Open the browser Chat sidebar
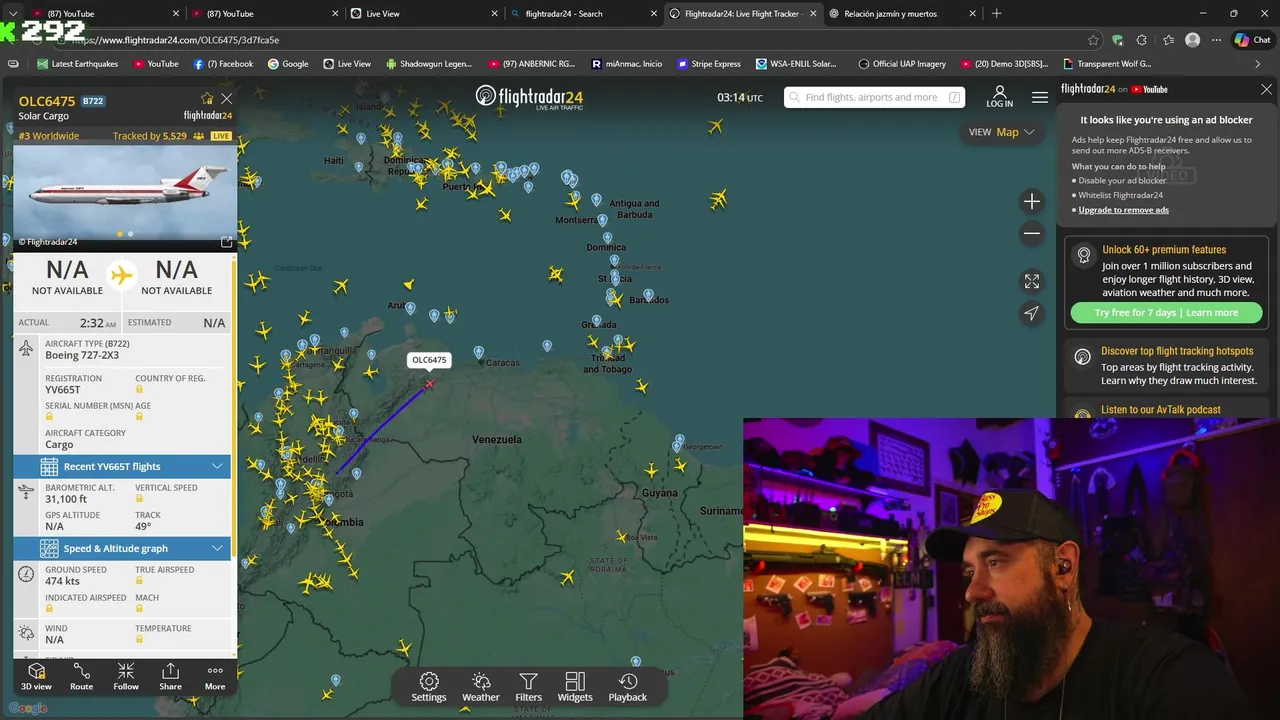The width and height of the screenshot is (1280, 720). pyautogui.click(x=1253, y=40)
